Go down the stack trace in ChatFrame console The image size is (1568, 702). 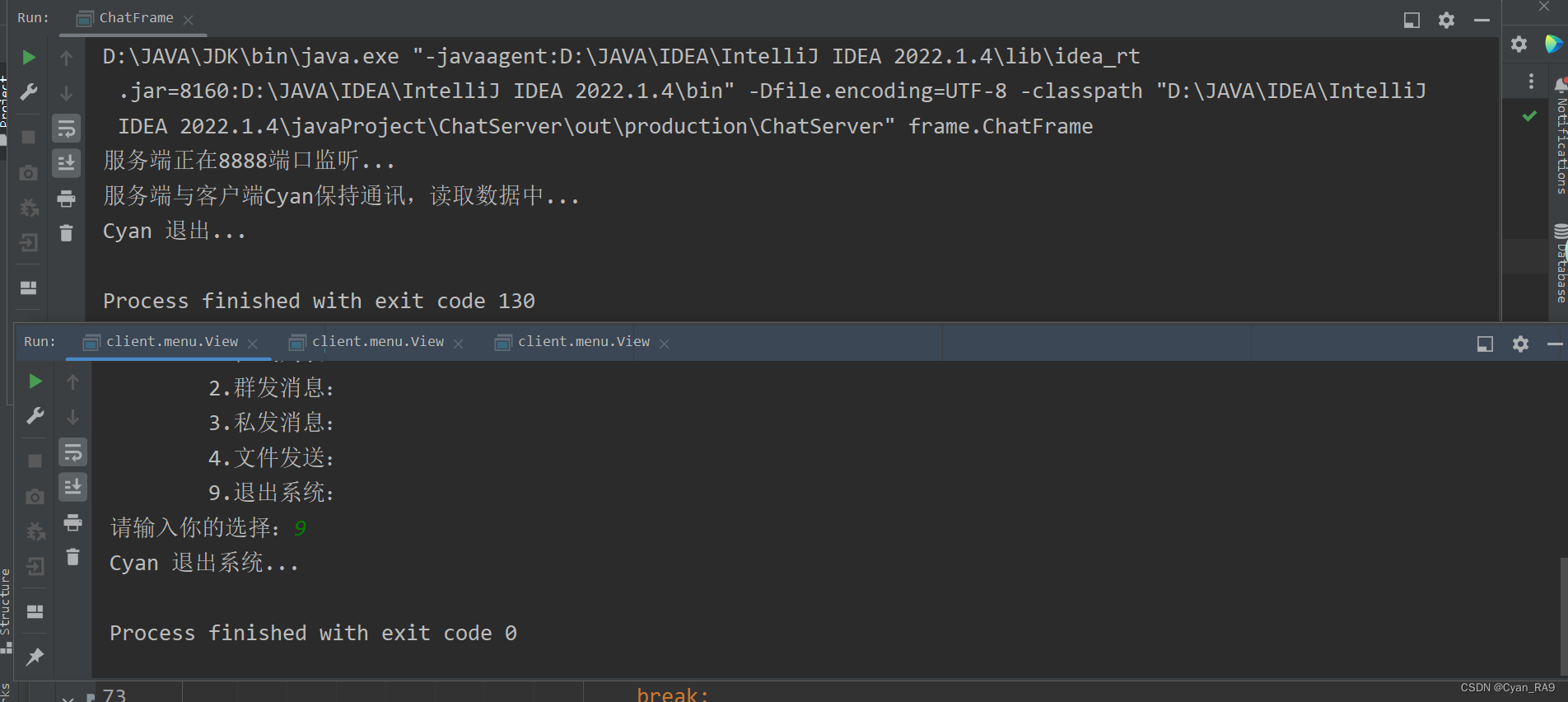[67, 93]
